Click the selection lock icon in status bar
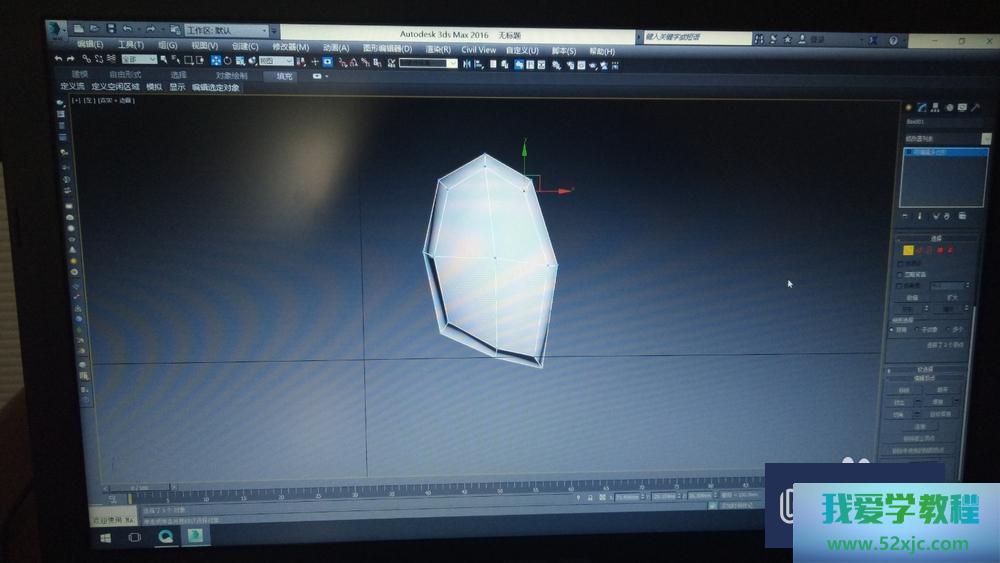The height and width of the screenshot is (563, 1000). click(590, 497)
